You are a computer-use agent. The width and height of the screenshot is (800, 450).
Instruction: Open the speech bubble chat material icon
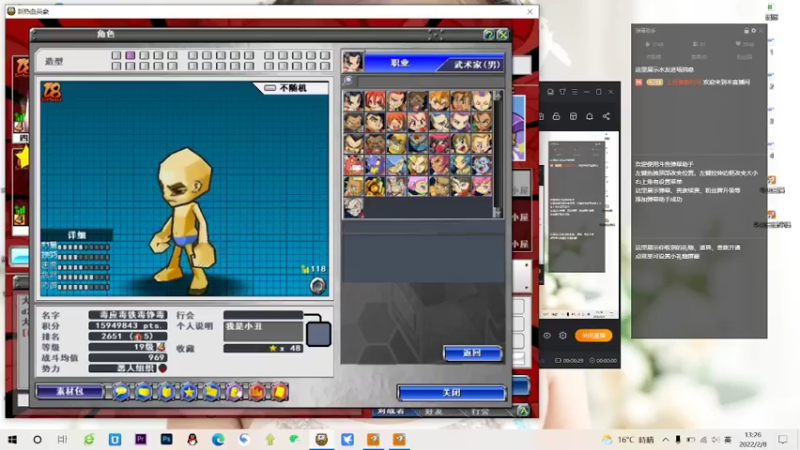point(121,392)
